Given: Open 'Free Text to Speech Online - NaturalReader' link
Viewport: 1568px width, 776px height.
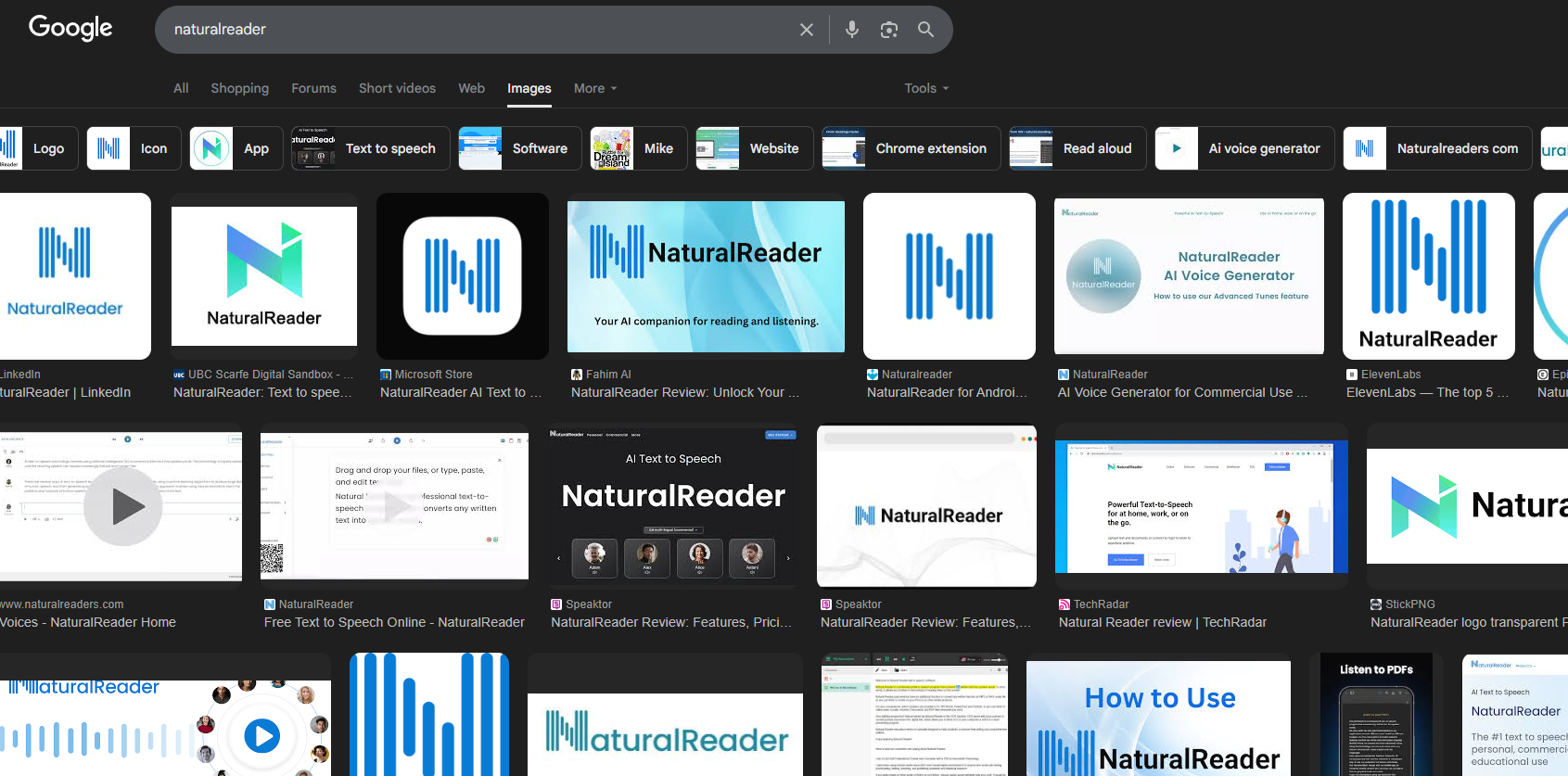Looking at the screenshot, I should pos(394,622).
